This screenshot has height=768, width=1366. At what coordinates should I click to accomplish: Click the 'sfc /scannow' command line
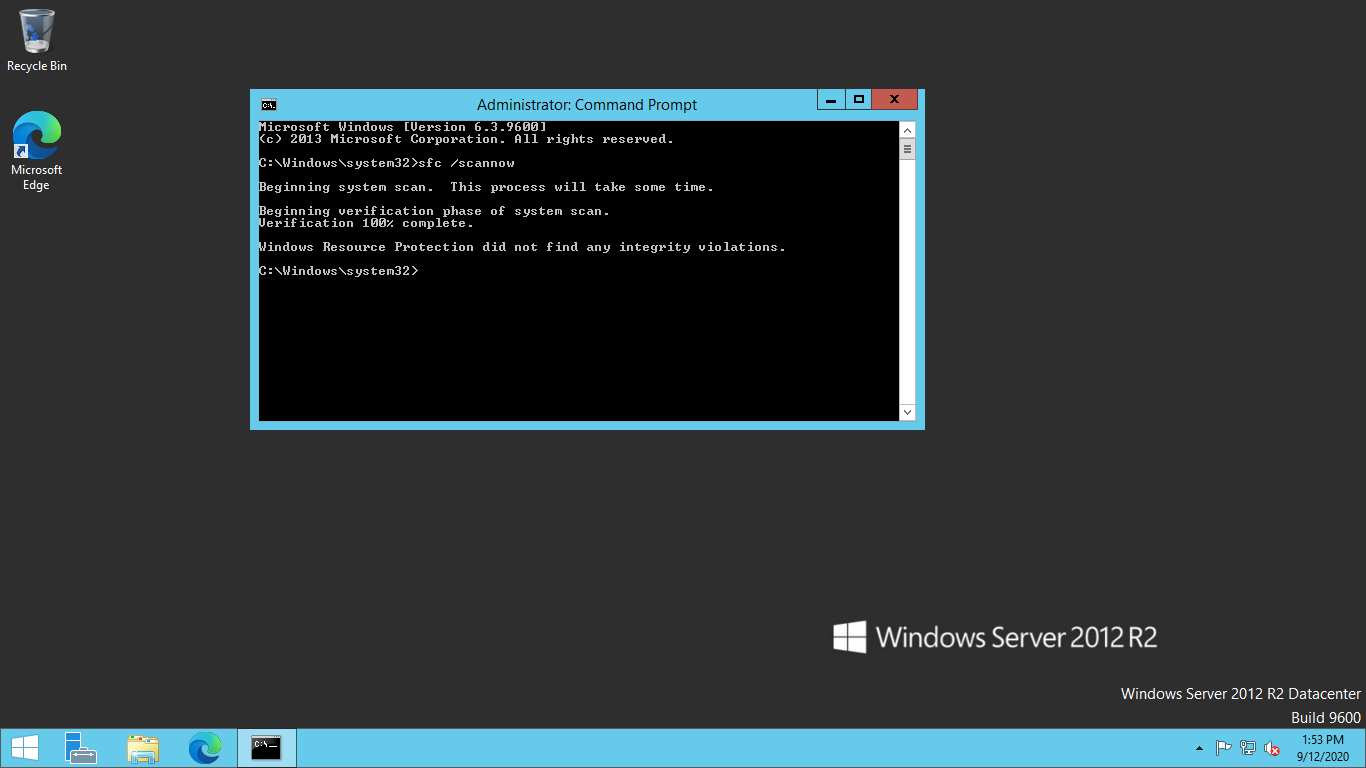tap(387, 163)
